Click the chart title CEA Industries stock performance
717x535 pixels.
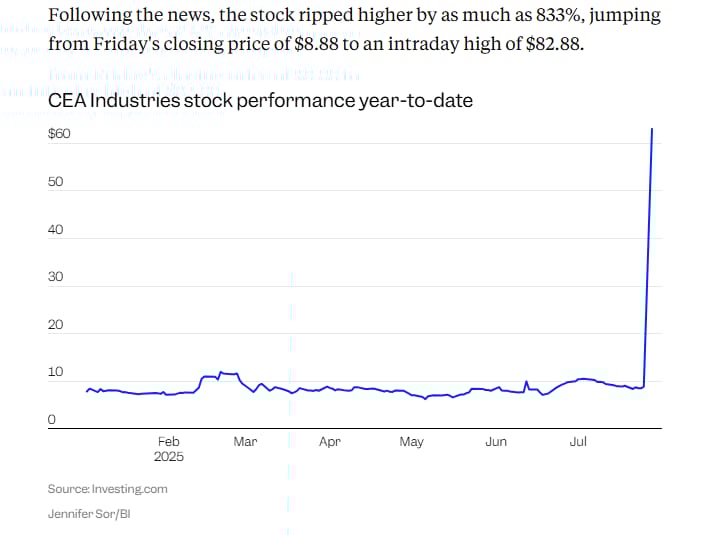260,101
